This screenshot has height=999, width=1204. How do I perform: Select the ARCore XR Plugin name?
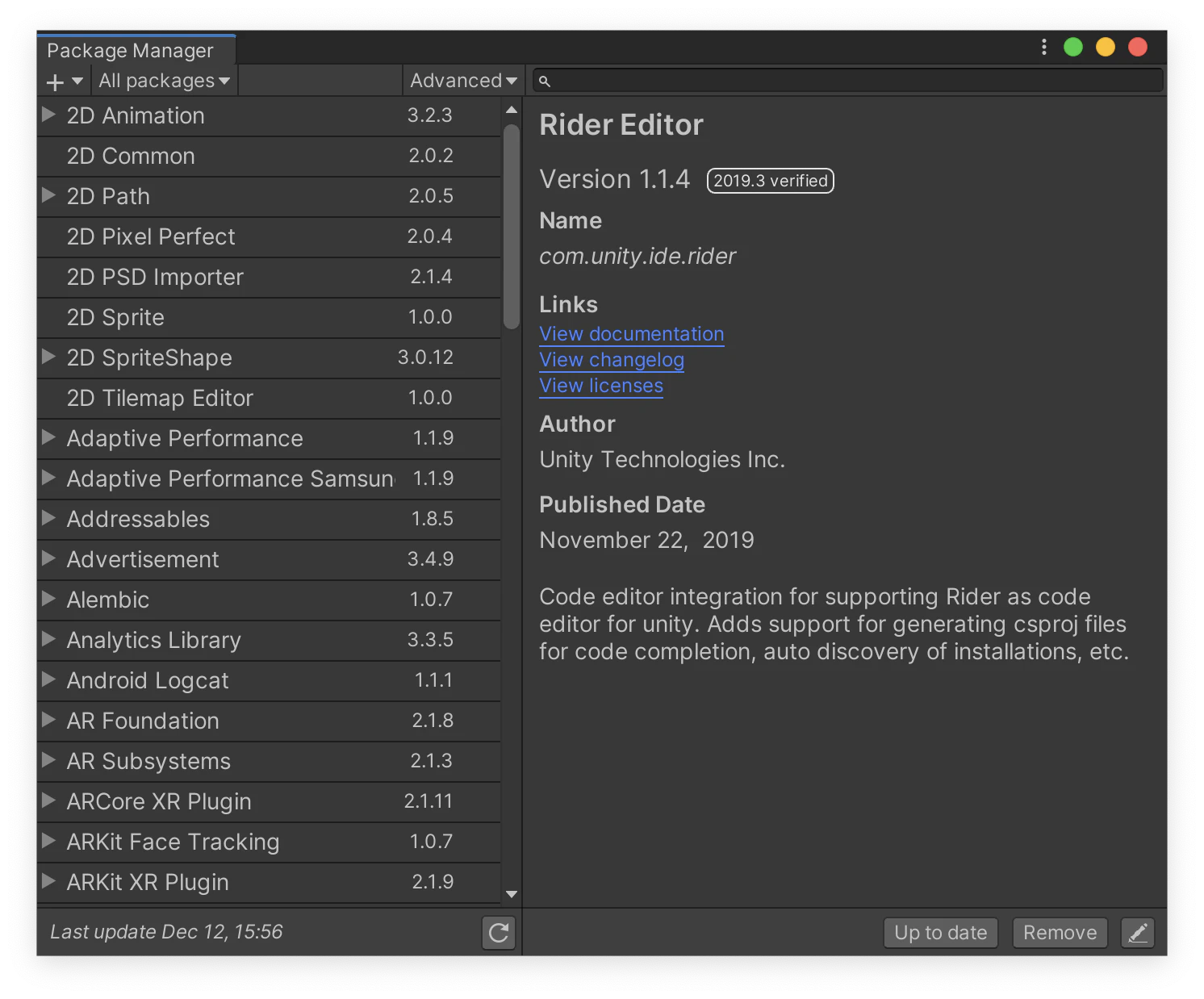coord(159,802)
